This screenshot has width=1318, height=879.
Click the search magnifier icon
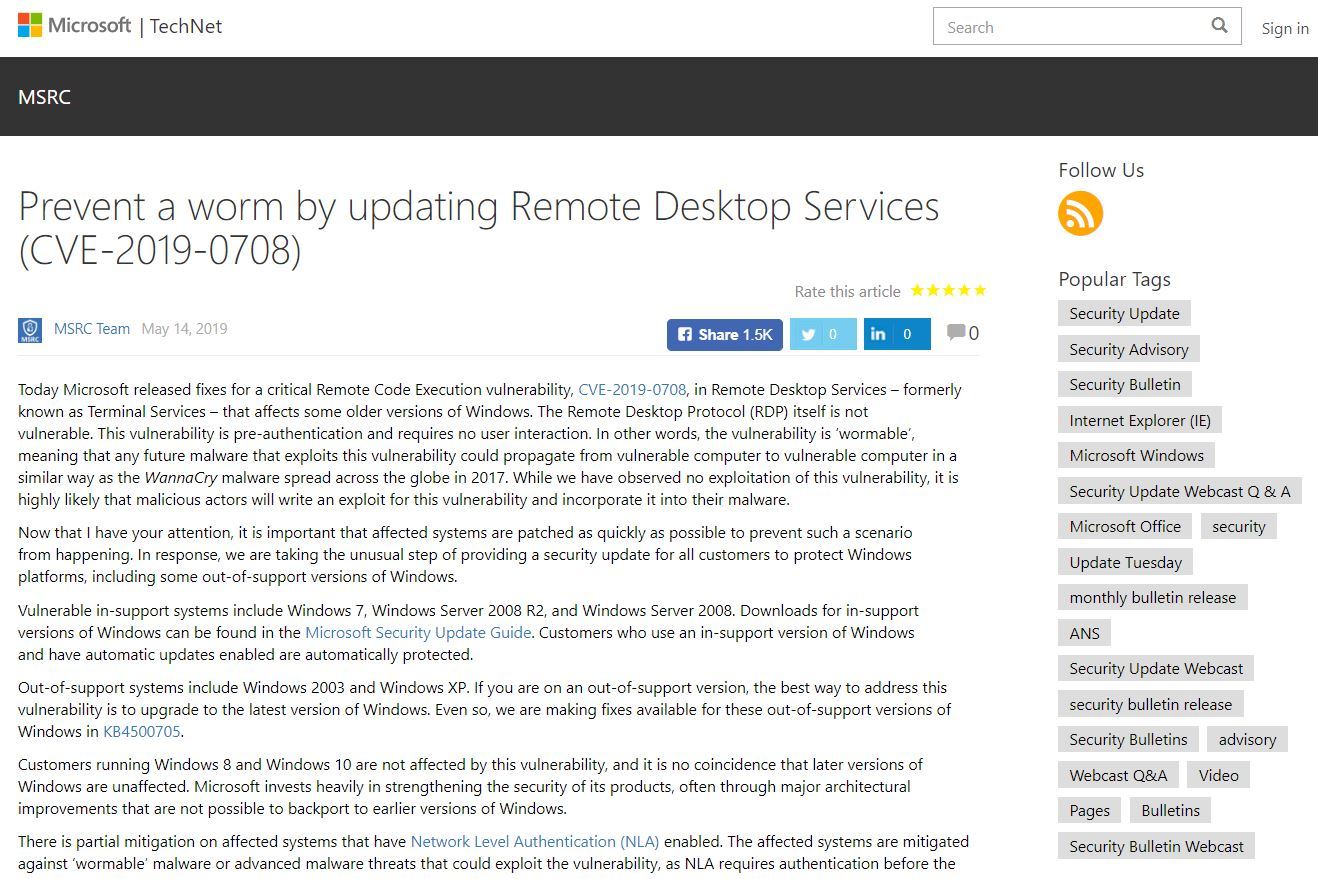point(1219,26)
